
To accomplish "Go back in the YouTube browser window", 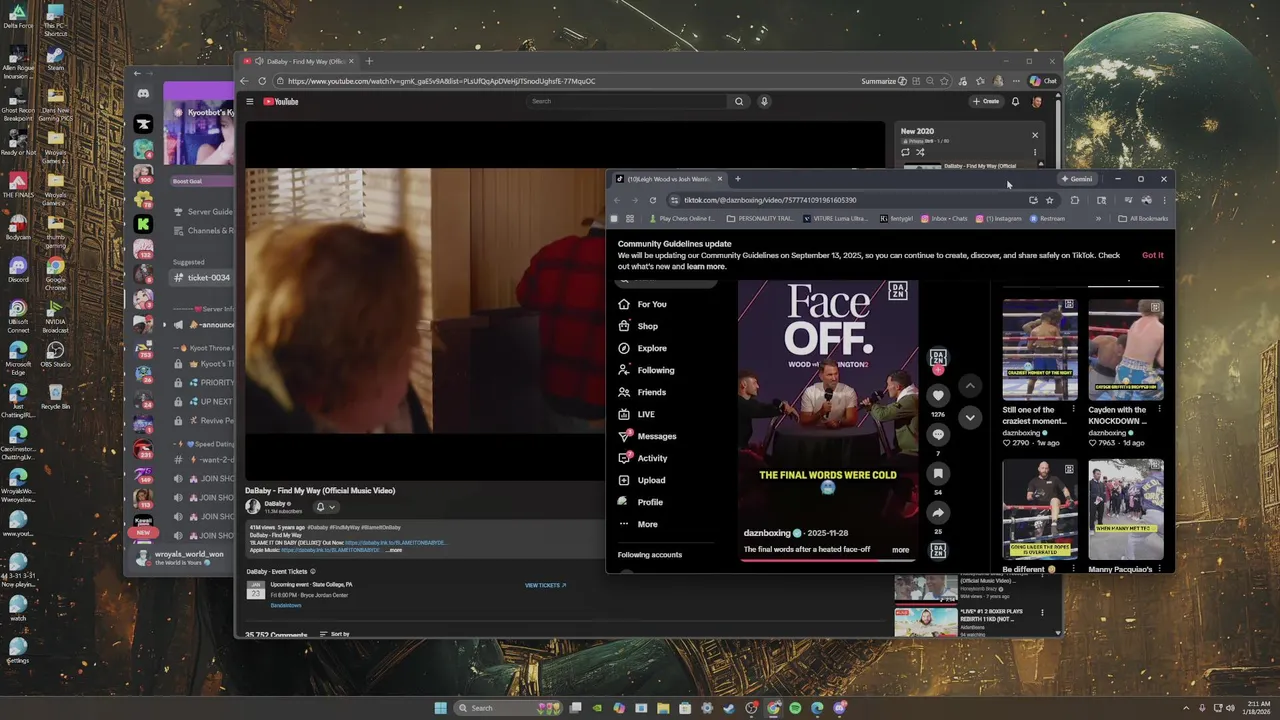I will (x=245, y=81).
